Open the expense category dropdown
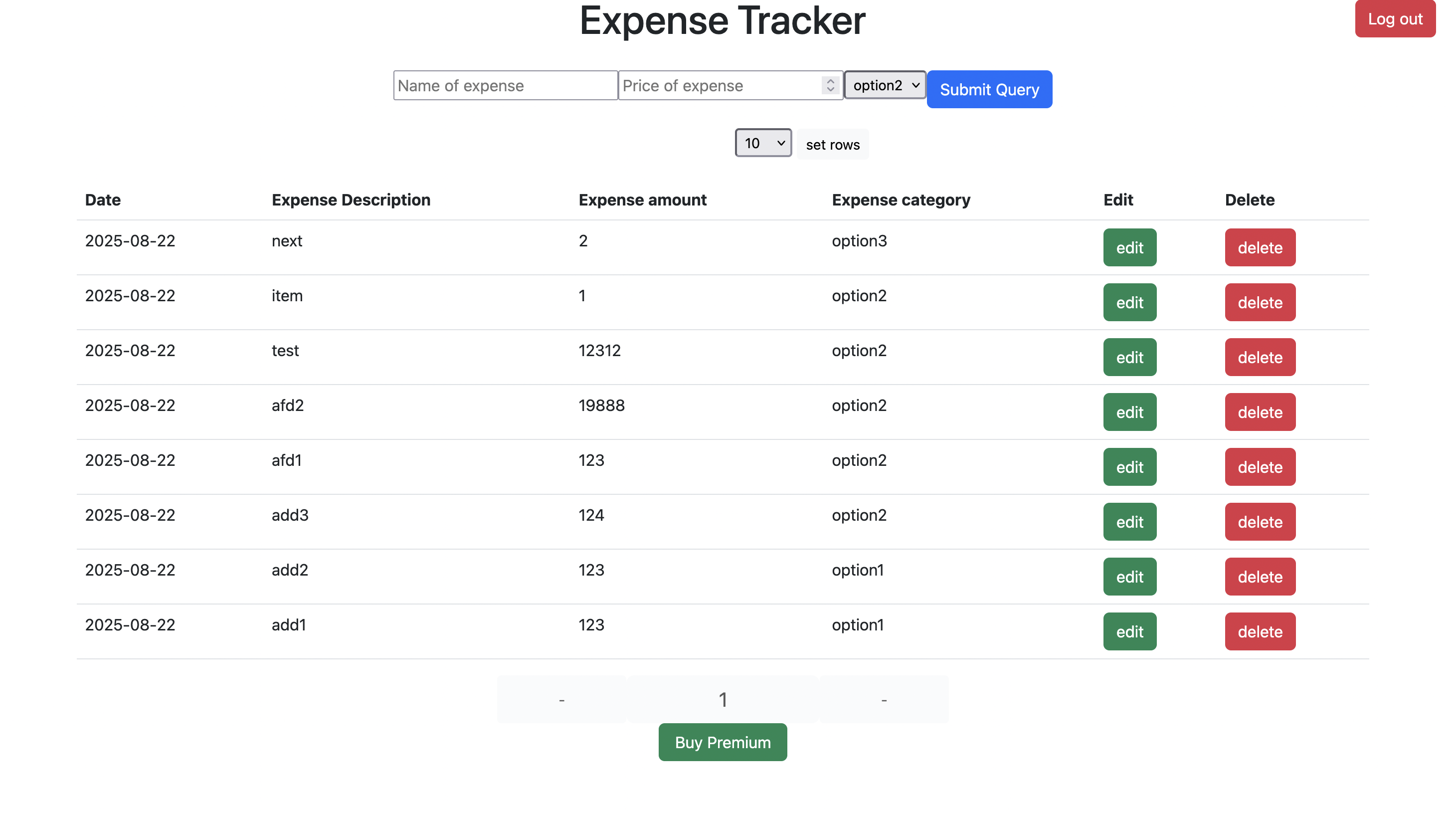The height and width of the screenshot is (813, 1456). click(885, 85)
